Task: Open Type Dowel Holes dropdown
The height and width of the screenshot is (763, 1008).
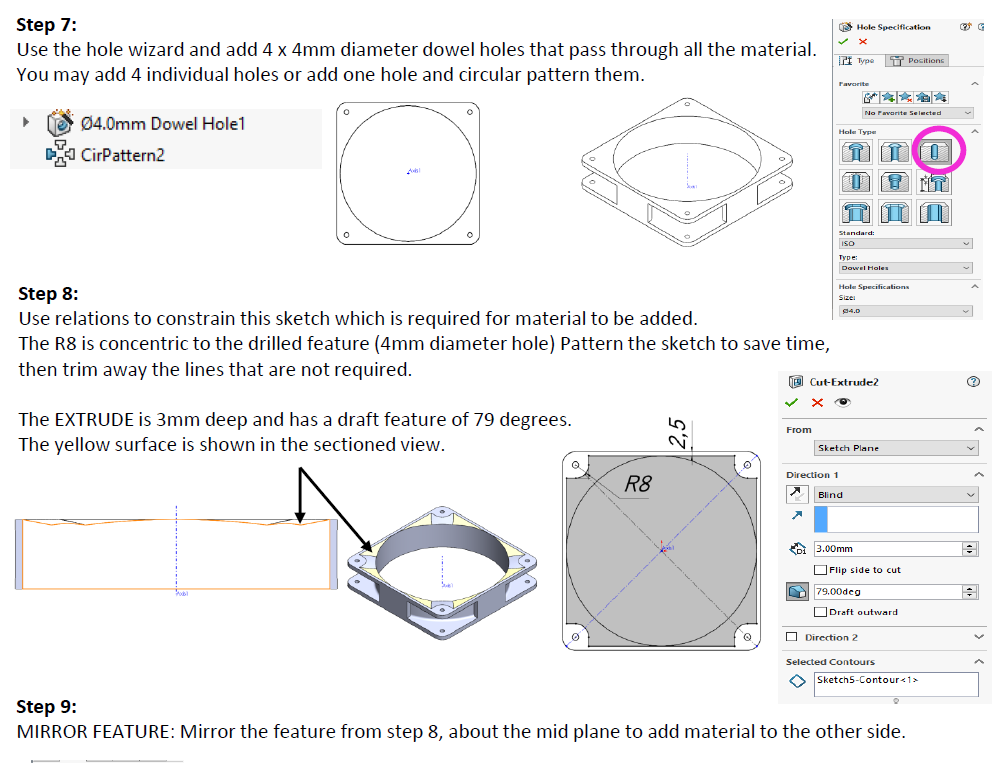Action: [x=905, y=268]
